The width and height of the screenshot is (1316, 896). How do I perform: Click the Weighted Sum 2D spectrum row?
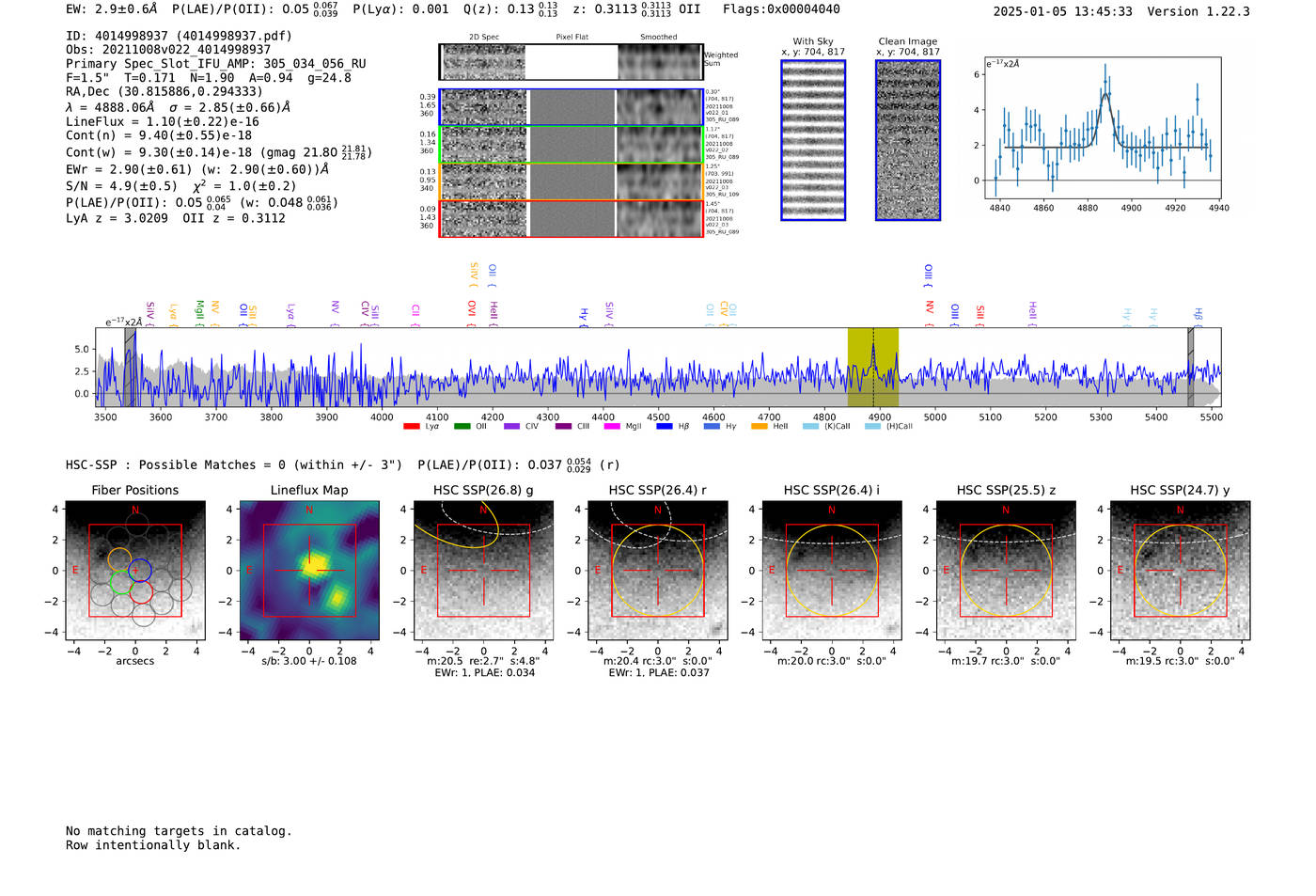572,62
